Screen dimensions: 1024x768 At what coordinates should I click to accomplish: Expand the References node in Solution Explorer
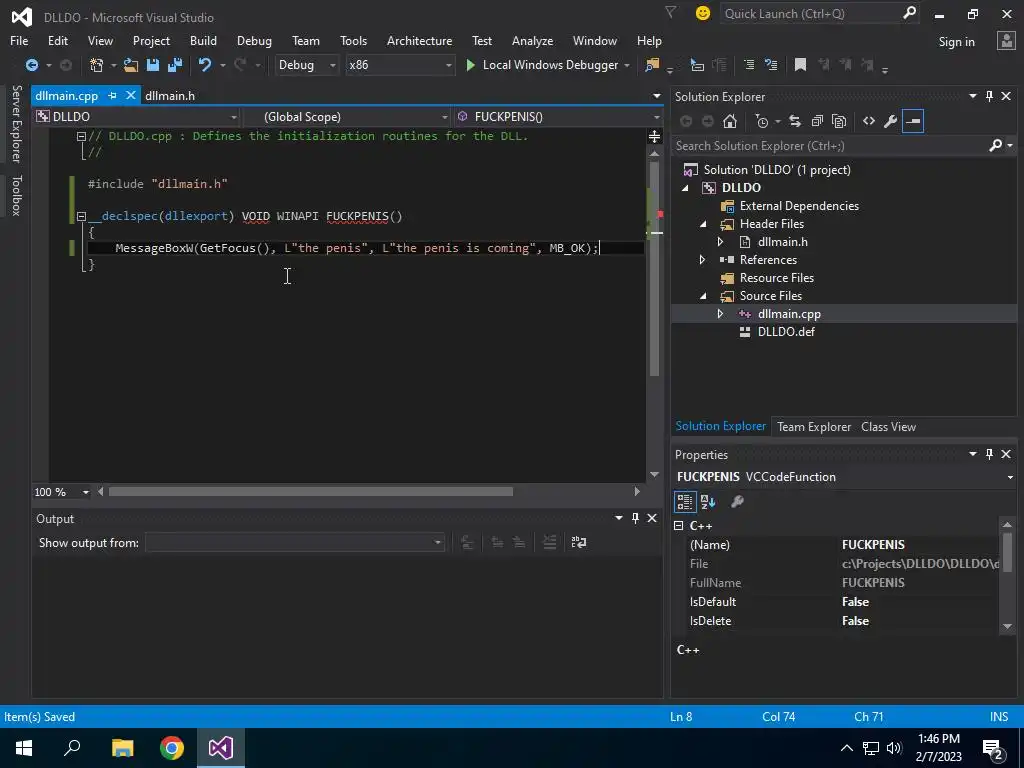click(x=703, y=260)
